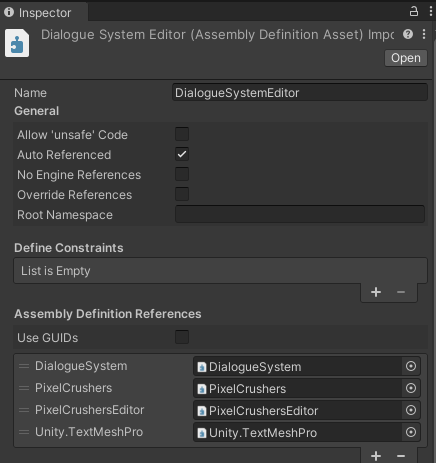Click the Assembly Definition References heading
This screenshot has height=463, width=436.
pos(108,314)
